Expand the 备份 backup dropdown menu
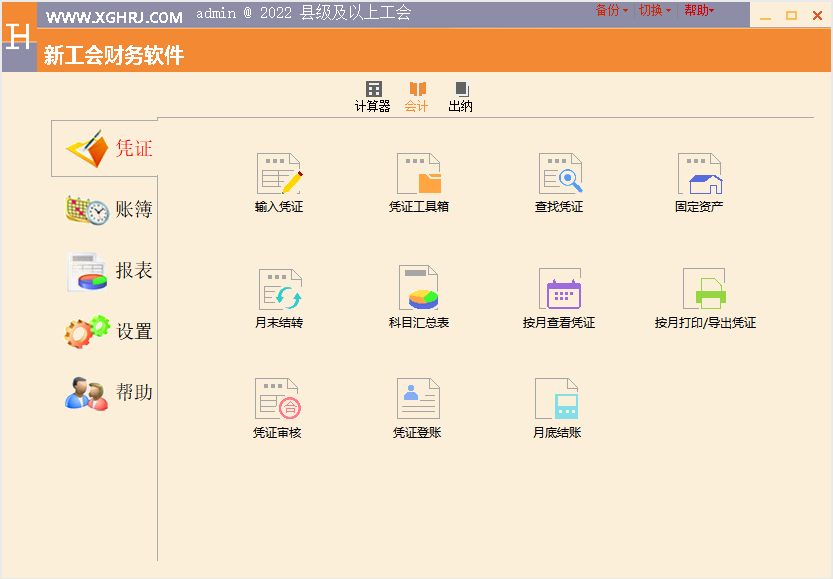 [x=611, y=11]
